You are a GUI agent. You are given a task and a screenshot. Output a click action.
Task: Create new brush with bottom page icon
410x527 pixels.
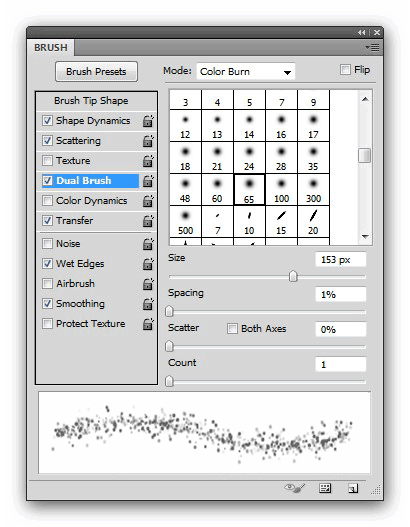click(353, 488)
